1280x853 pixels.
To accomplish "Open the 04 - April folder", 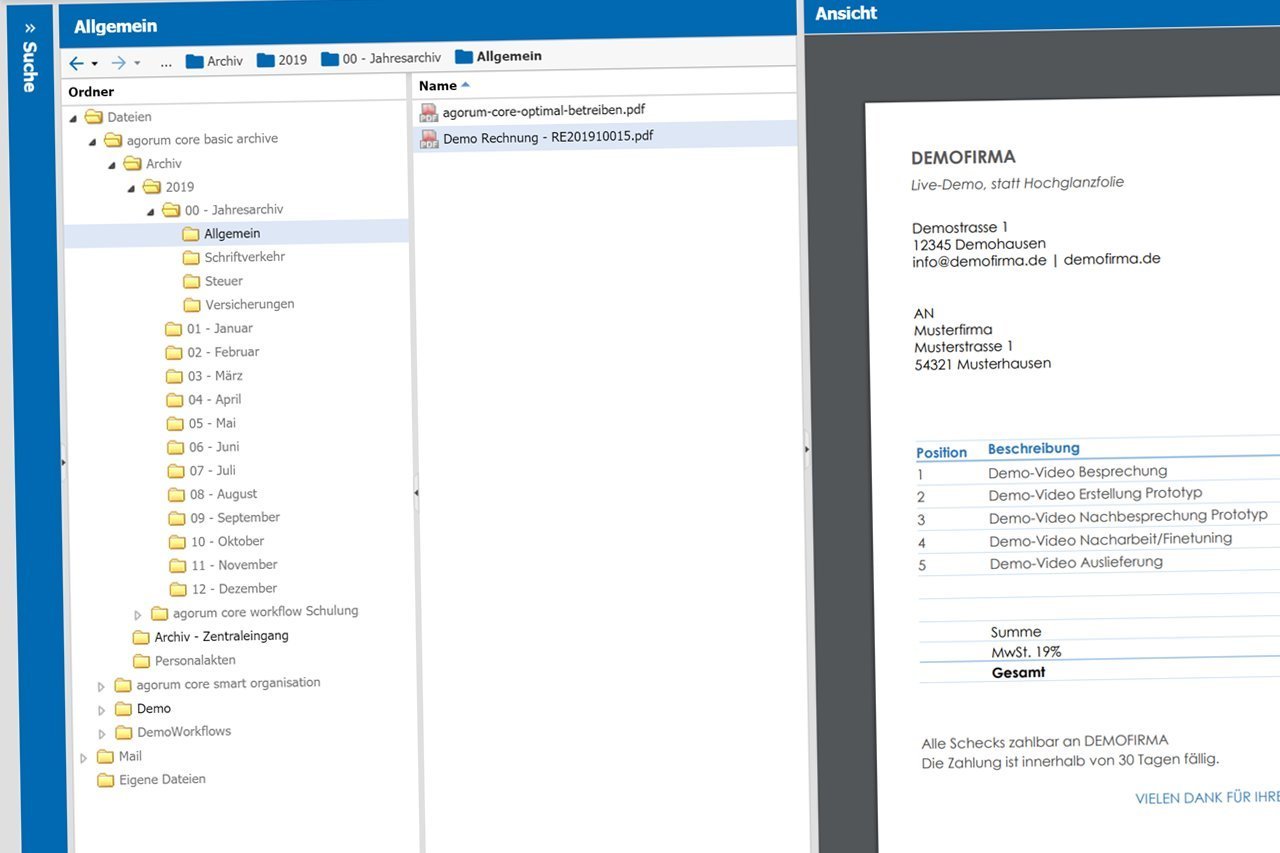I will pos(215,399).
